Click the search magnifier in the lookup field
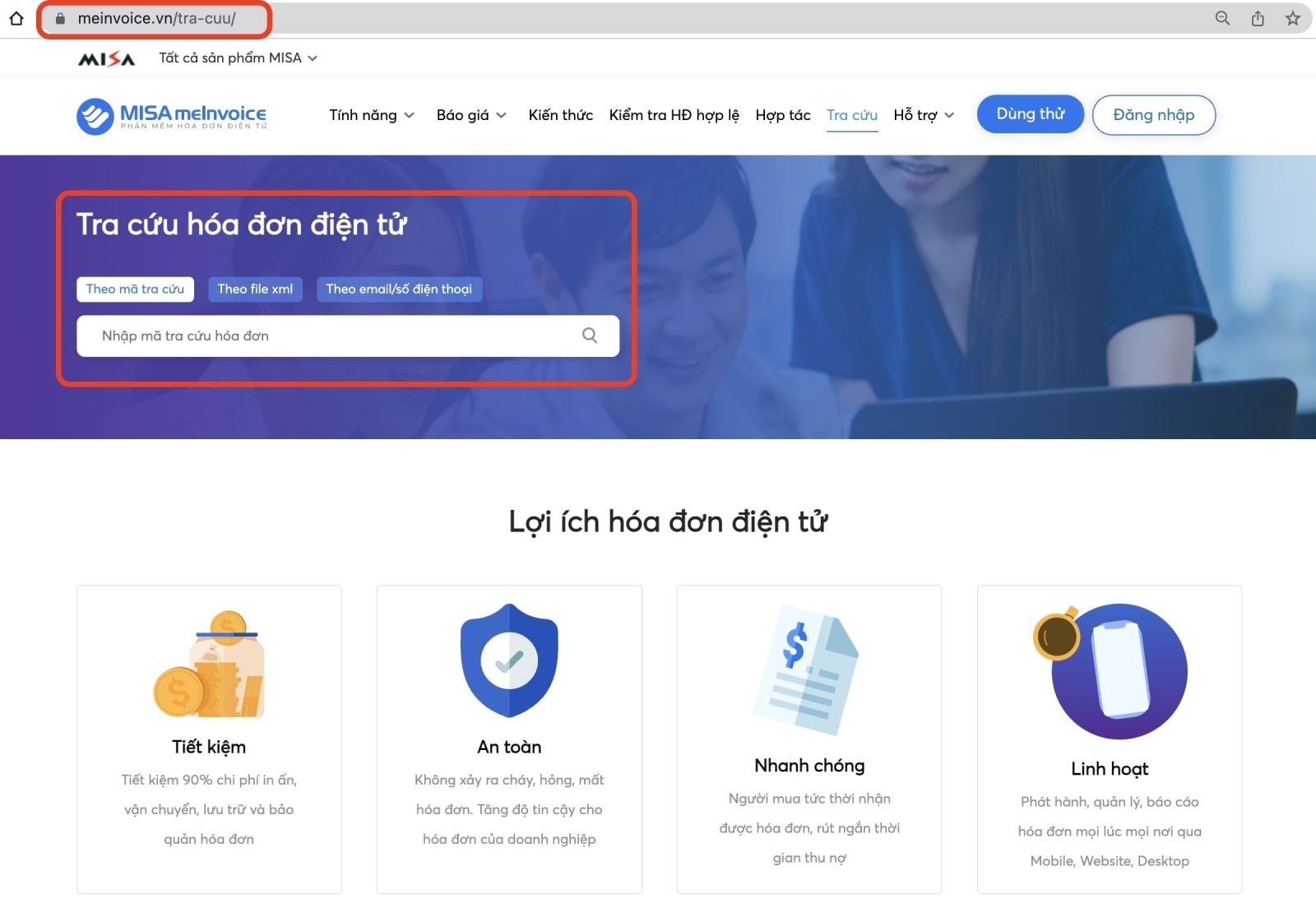 click(589, 336)
